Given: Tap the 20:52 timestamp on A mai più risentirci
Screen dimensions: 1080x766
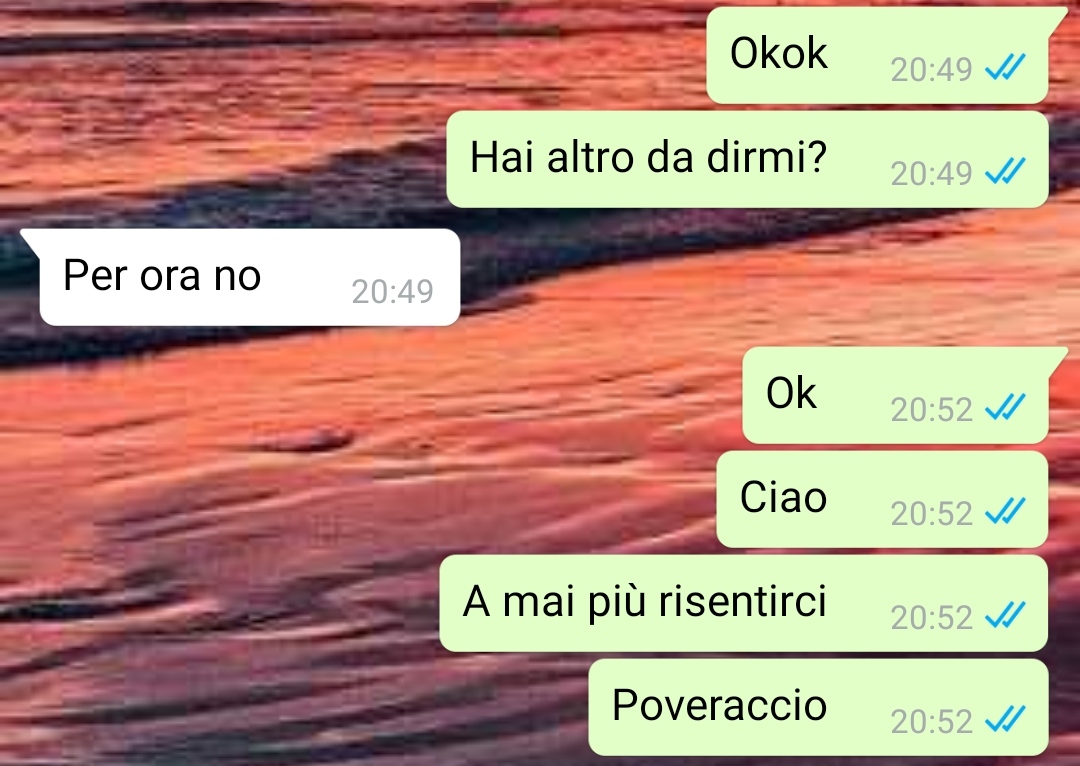Looking at the screenshot, I should click(931, 618).
